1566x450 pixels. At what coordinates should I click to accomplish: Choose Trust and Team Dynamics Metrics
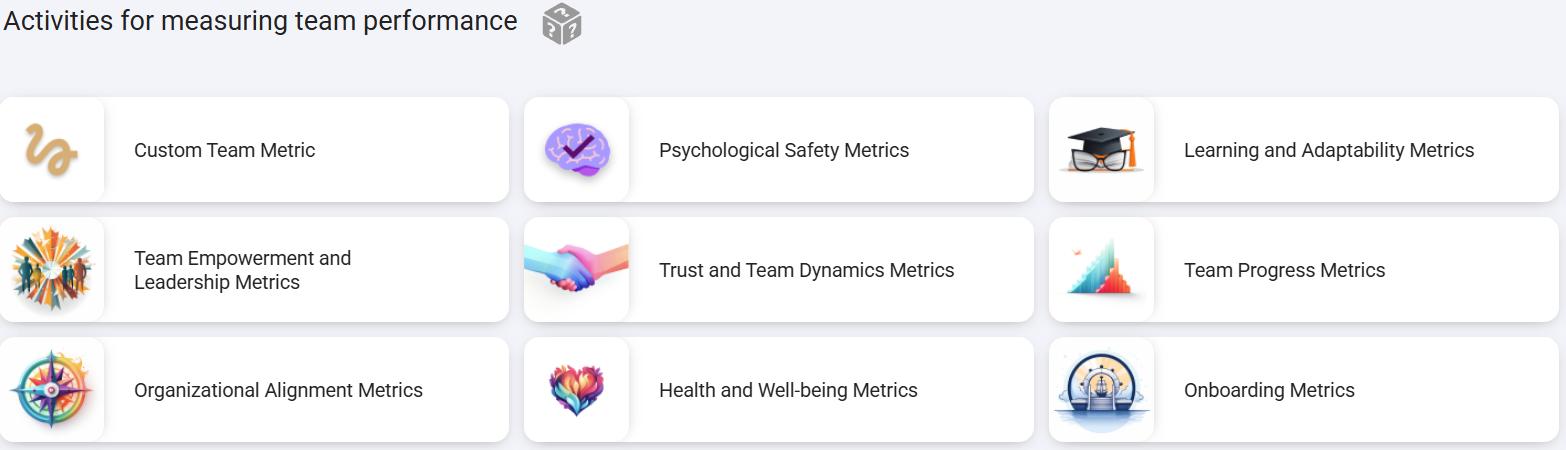click(x=778, y=270)
